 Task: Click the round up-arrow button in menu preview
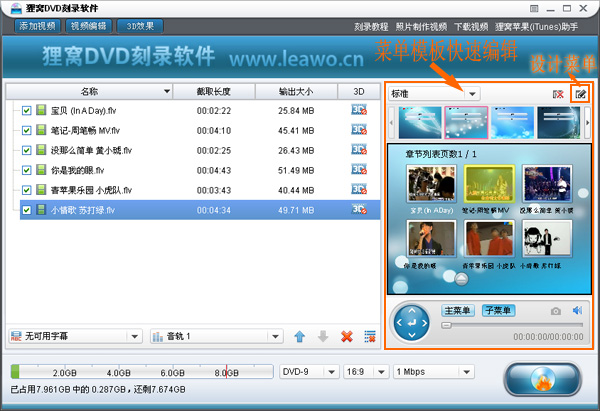point(461,279)
